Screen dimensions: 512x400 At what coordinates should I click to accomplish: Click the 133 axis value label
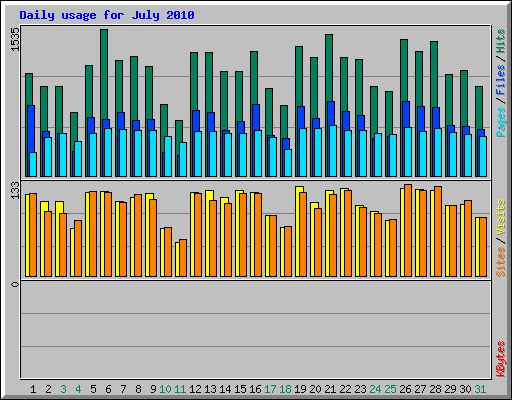point(15,190)
